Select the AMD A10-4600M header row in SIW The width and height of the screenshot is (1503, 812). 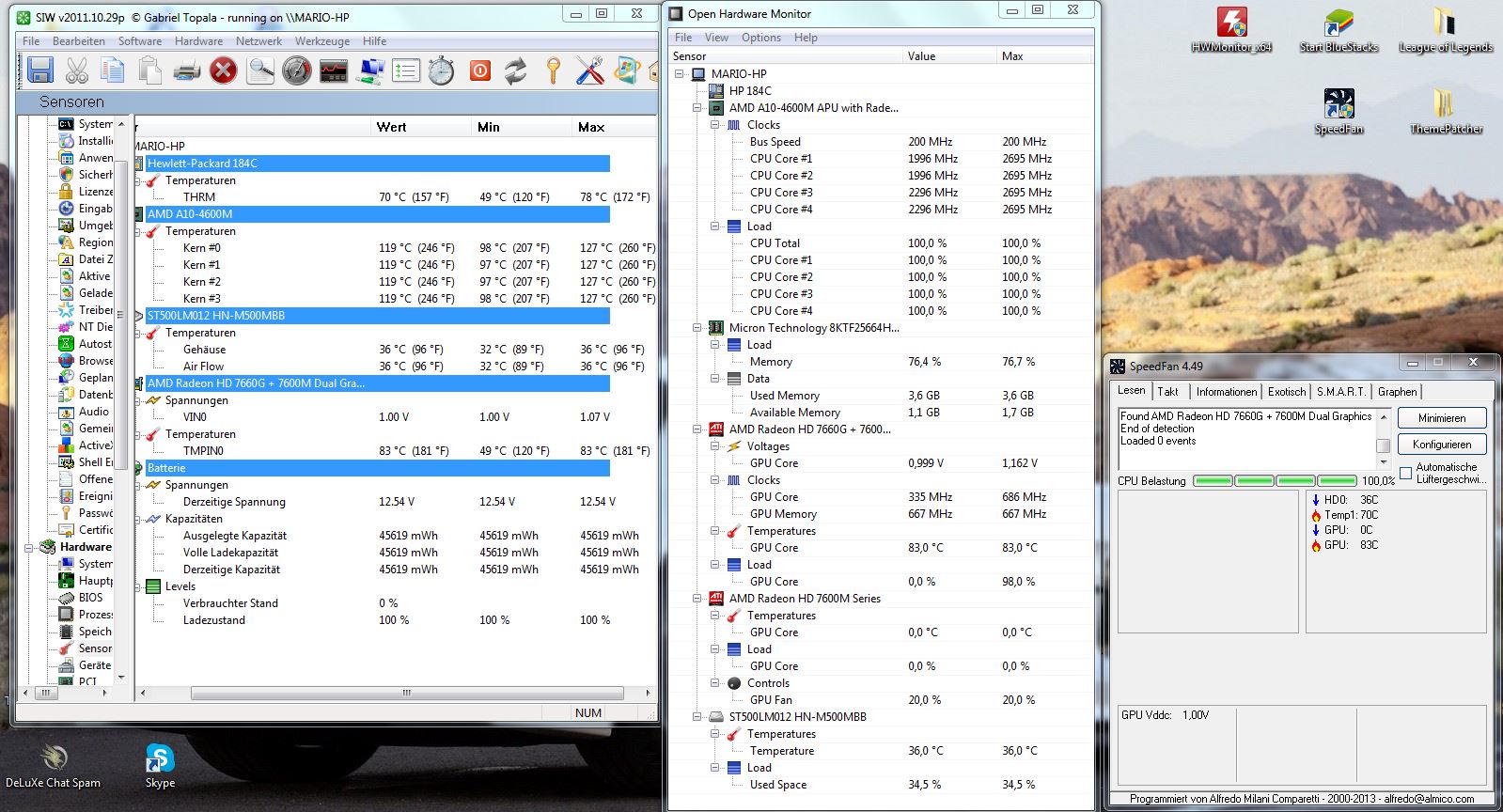[x=377, y=214]
